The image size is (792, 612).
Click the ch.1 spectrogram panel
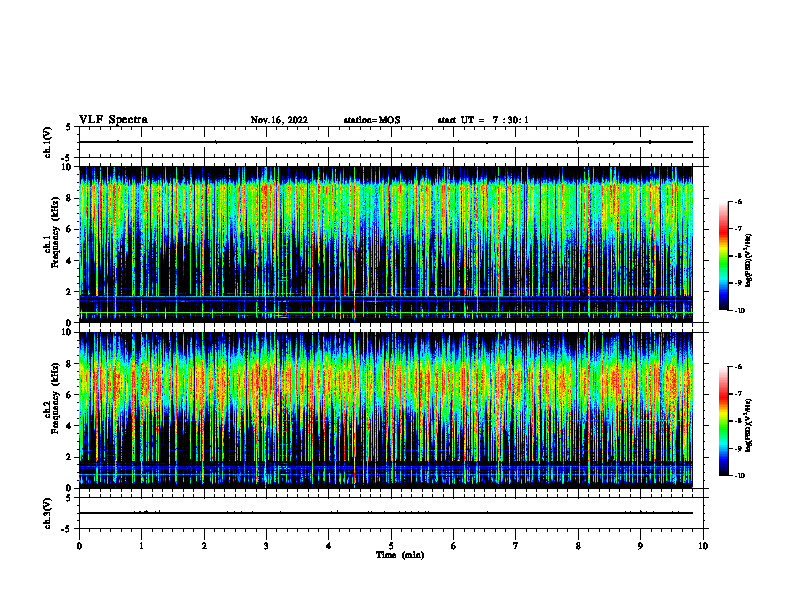tap(386, 244)
